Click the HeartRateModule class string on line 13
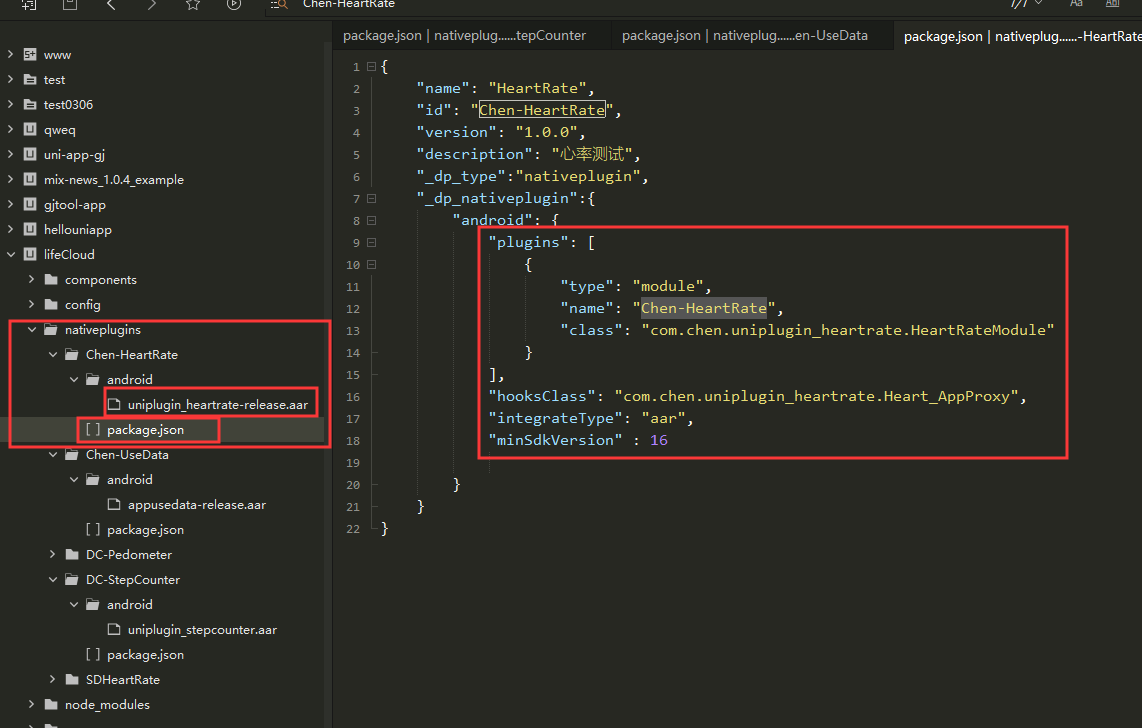 pos(848,331)
